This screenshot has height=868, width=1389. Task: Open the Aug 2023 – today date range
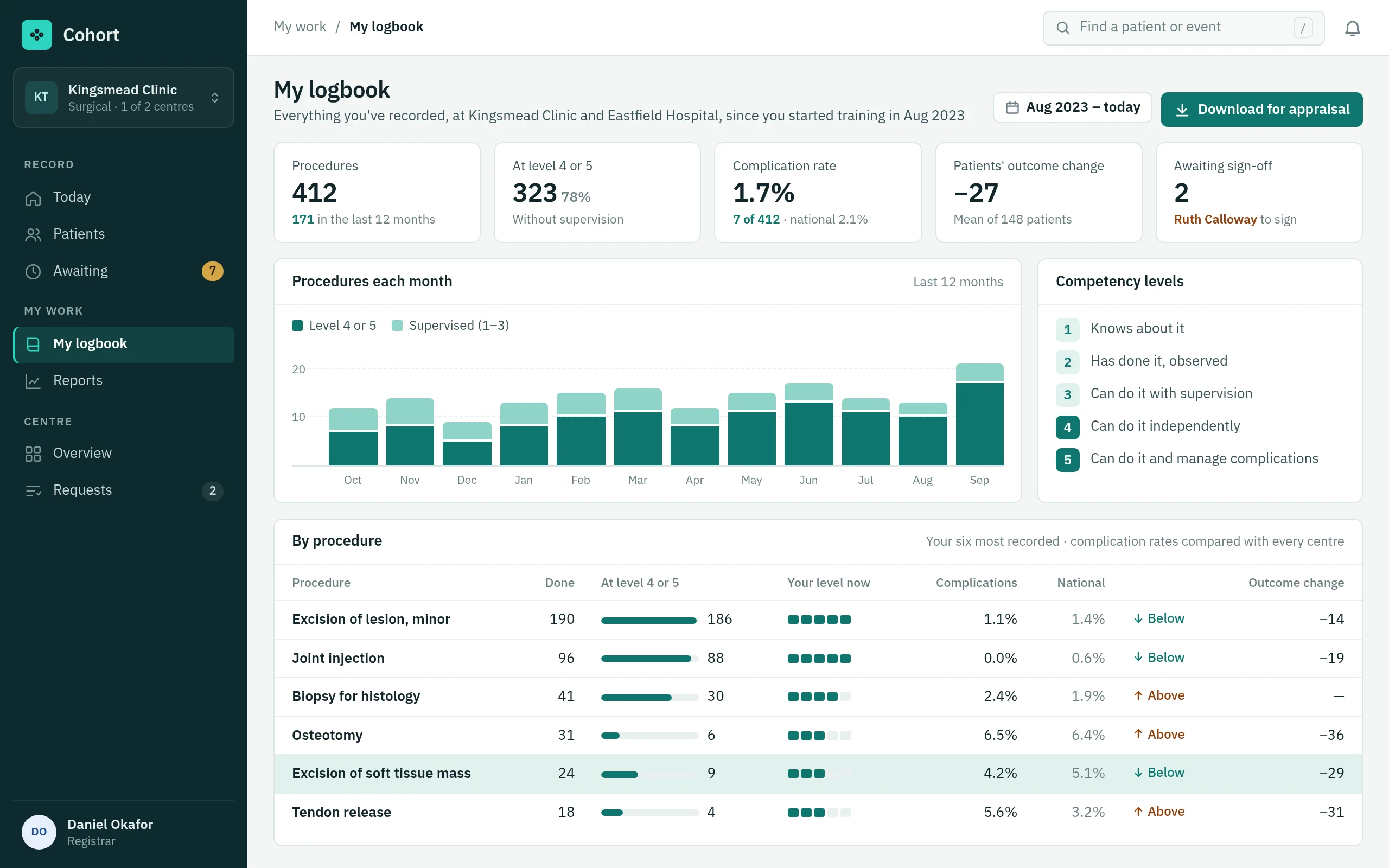1072,107
